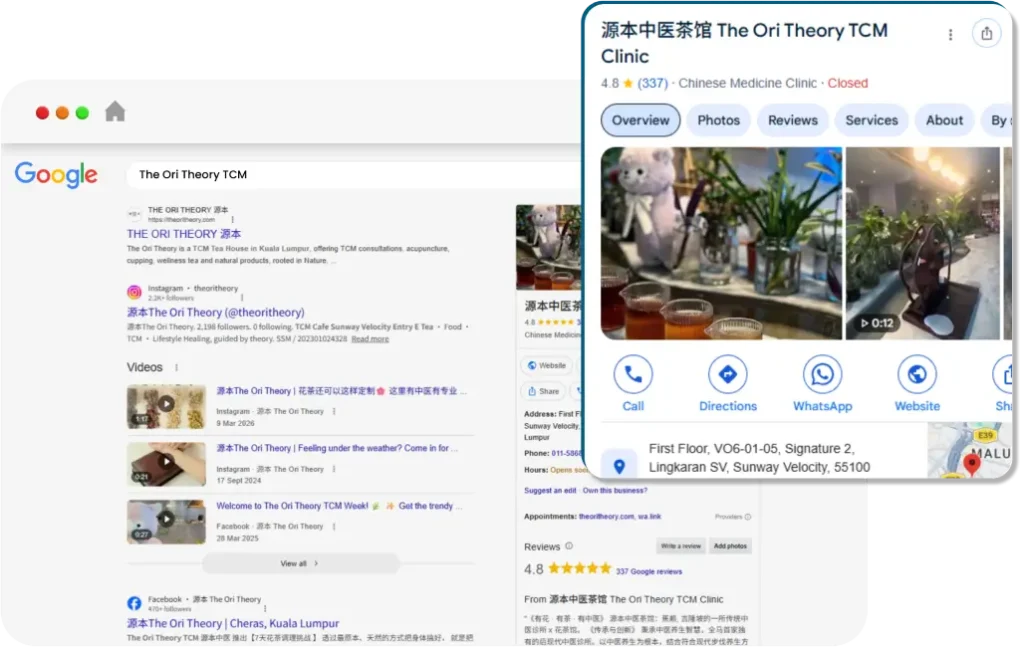Play the Facebook video thumbnail dated 28 Mar 2025

click(x=166, y=521)
